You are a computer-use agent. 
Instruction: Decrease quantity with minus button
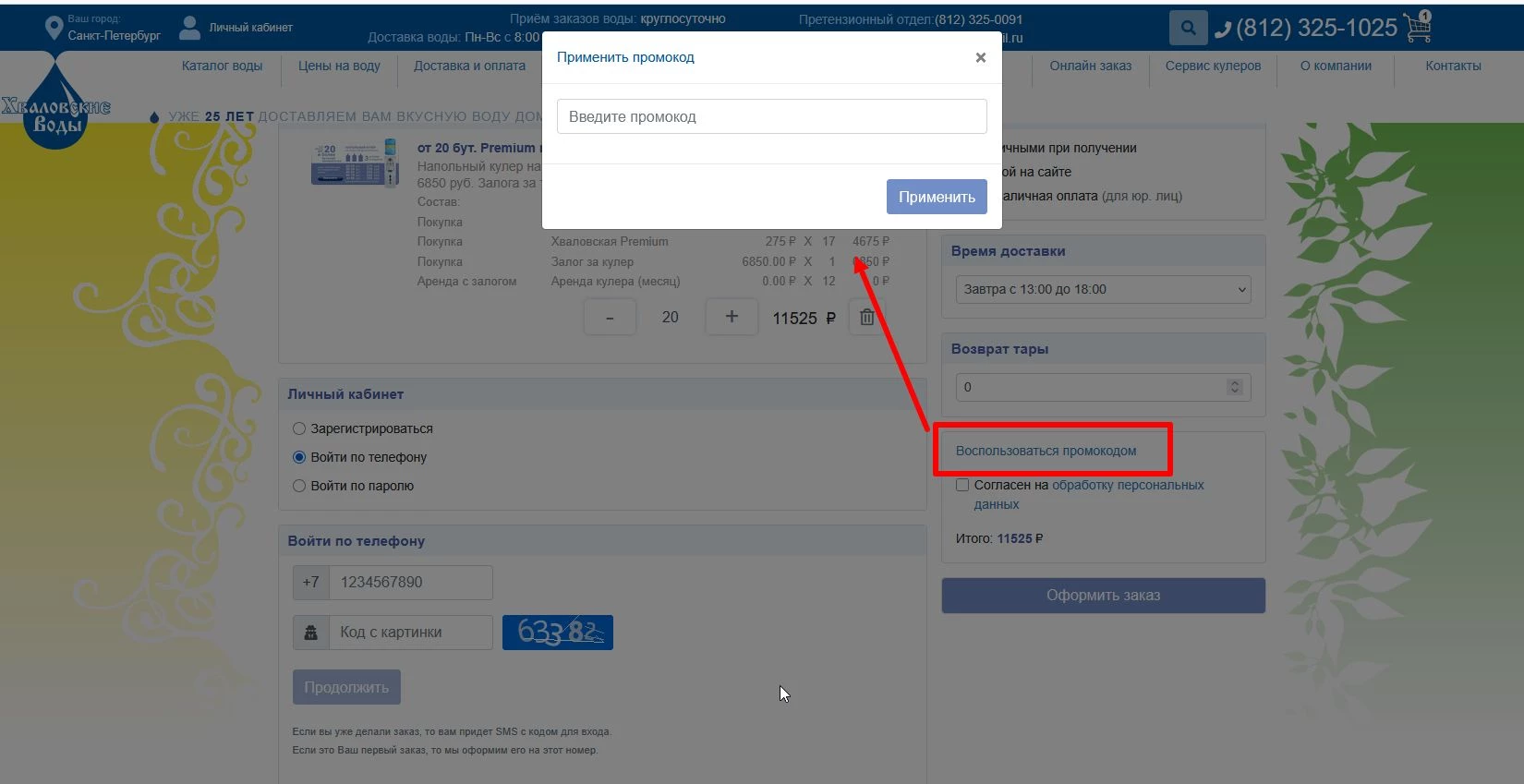[610, 318]
